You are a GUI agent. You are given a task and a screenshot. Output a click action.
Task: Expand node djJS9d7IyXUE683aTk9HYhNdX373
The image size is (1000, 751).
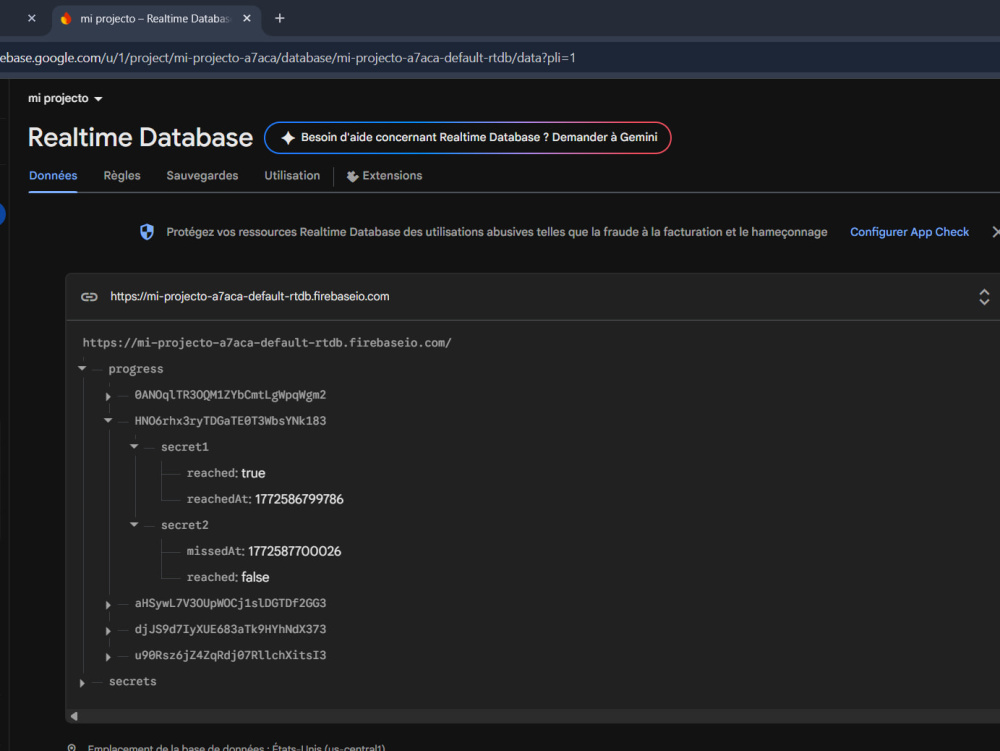108,631
